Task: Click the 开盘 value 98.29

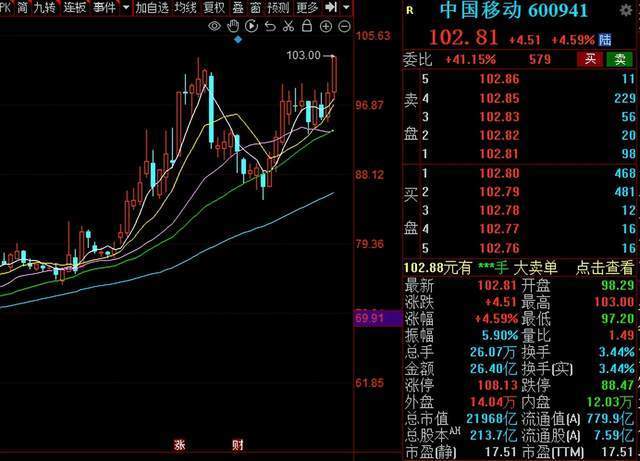Action: 618,285
